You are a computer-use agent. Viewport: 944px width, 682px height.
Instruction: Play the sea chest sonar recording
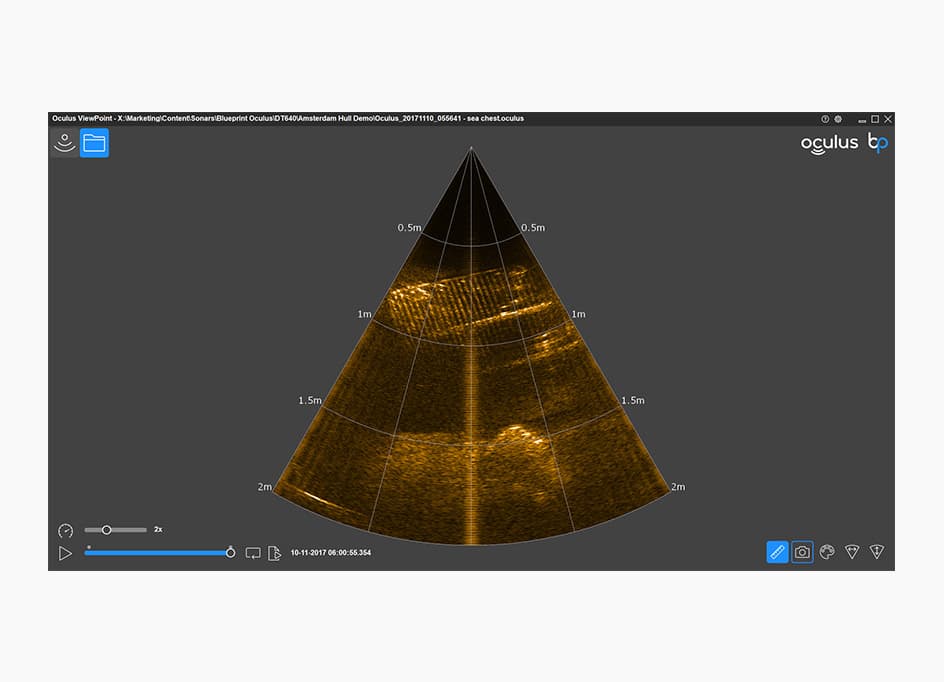coord(64,551)
